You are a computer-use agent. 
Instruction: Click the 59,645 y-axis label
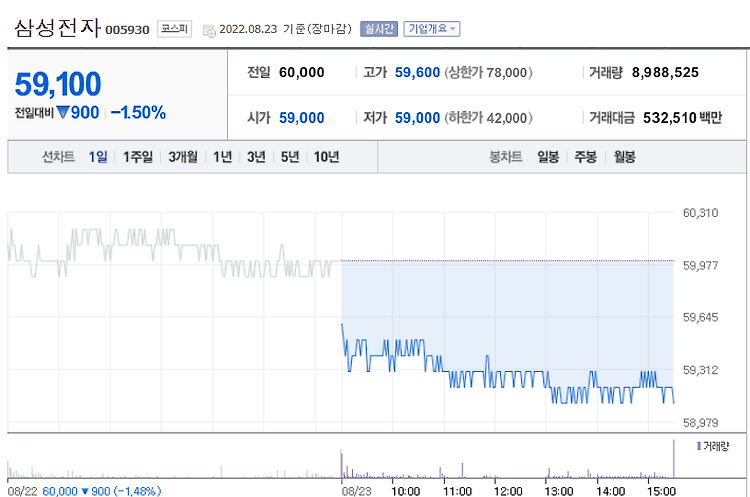pyautogui.click(x=700, y=317)
